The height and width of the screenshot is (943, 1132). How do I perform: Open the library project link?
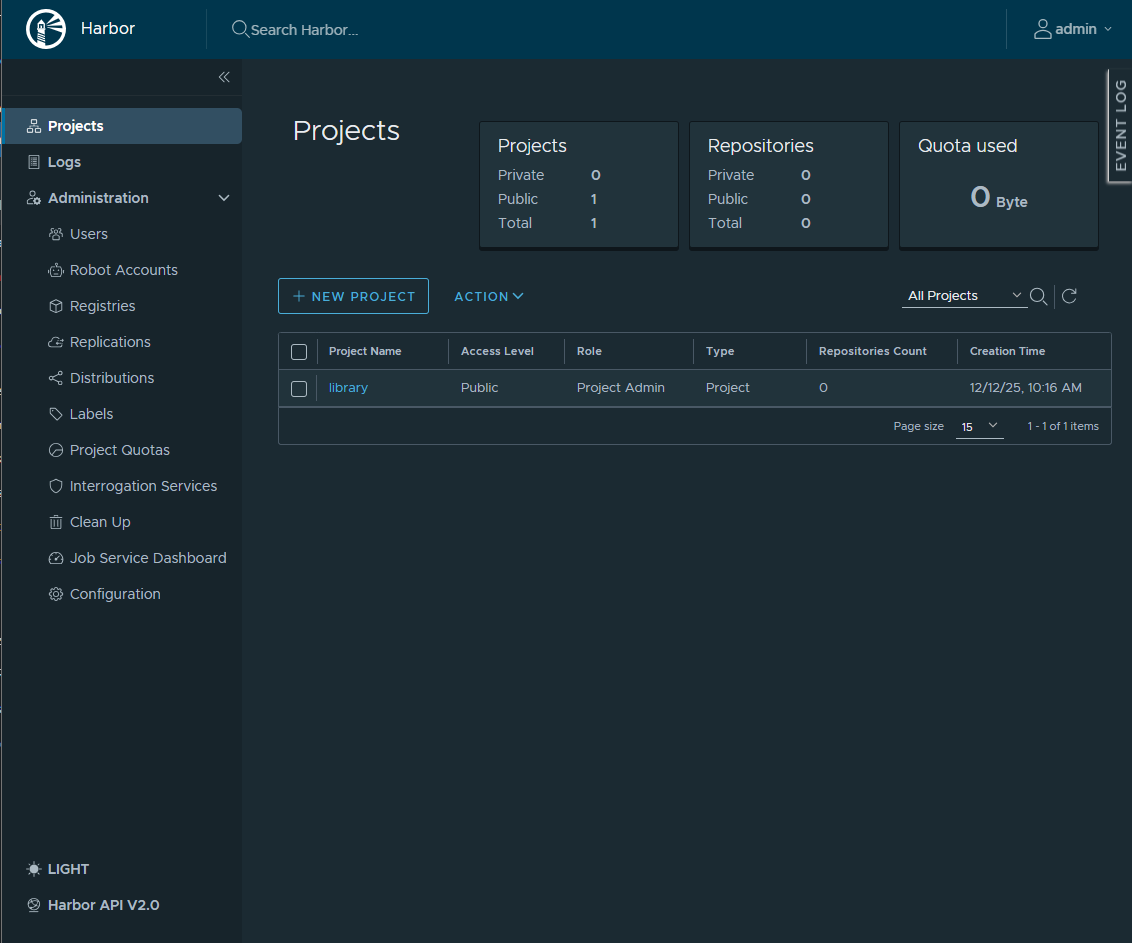(348, 388)
